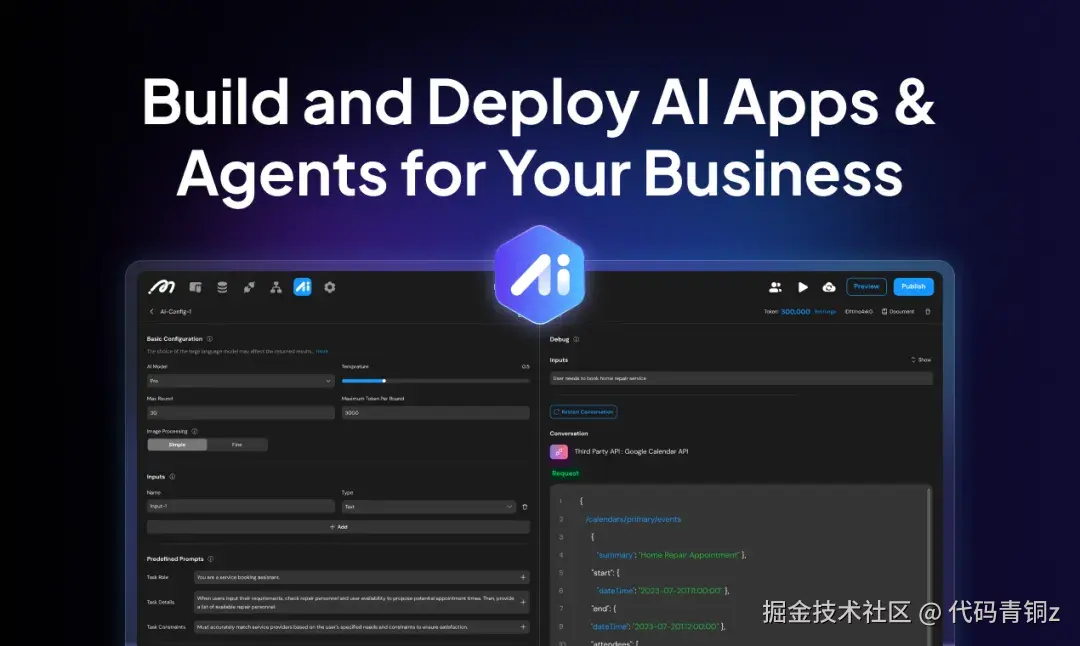Click the trash icon beside Document
1080x646 pixels.
point(928,311)
